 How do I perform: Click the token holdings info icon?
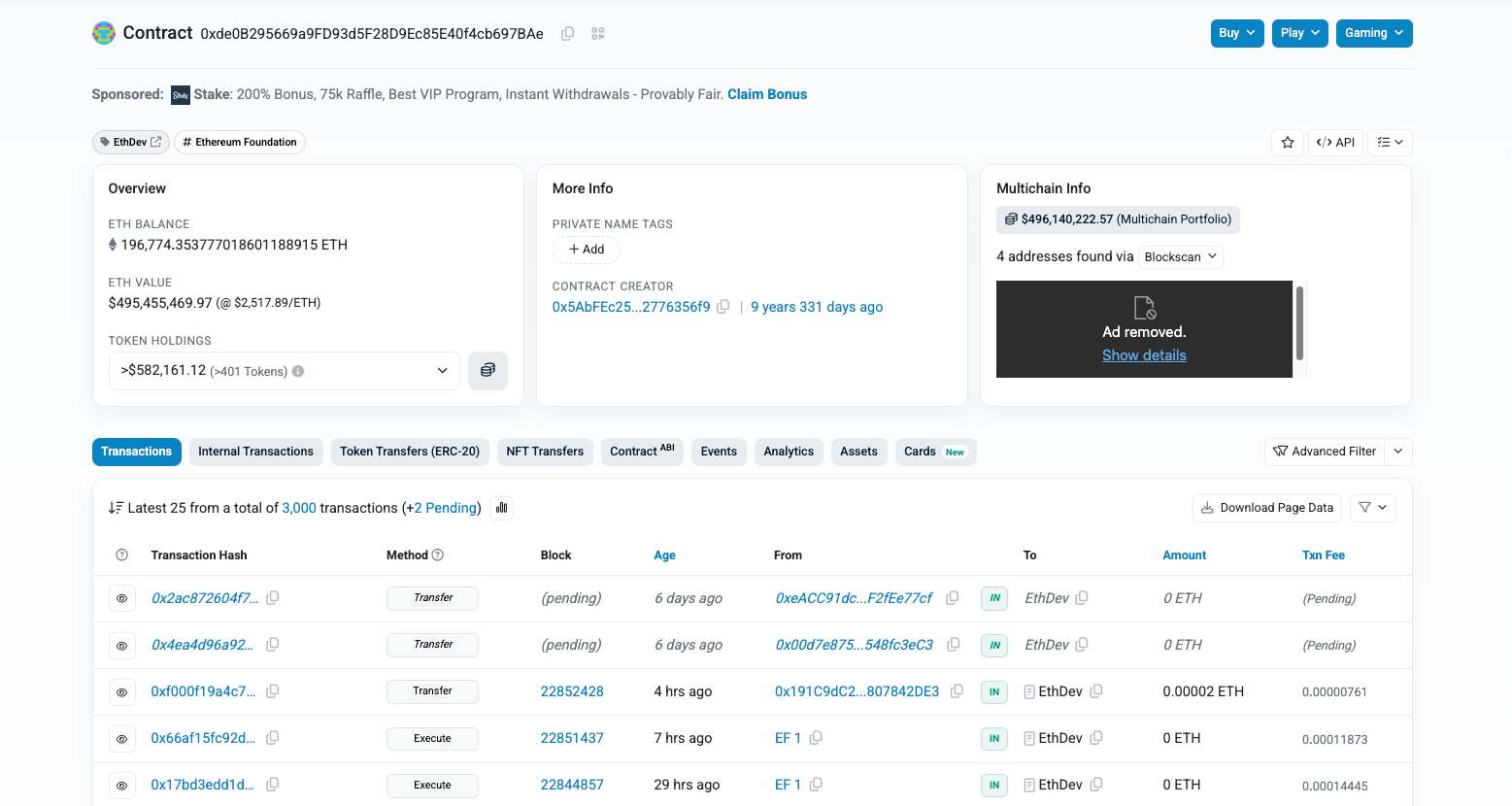pyautogui.click(x=298, y=371)
